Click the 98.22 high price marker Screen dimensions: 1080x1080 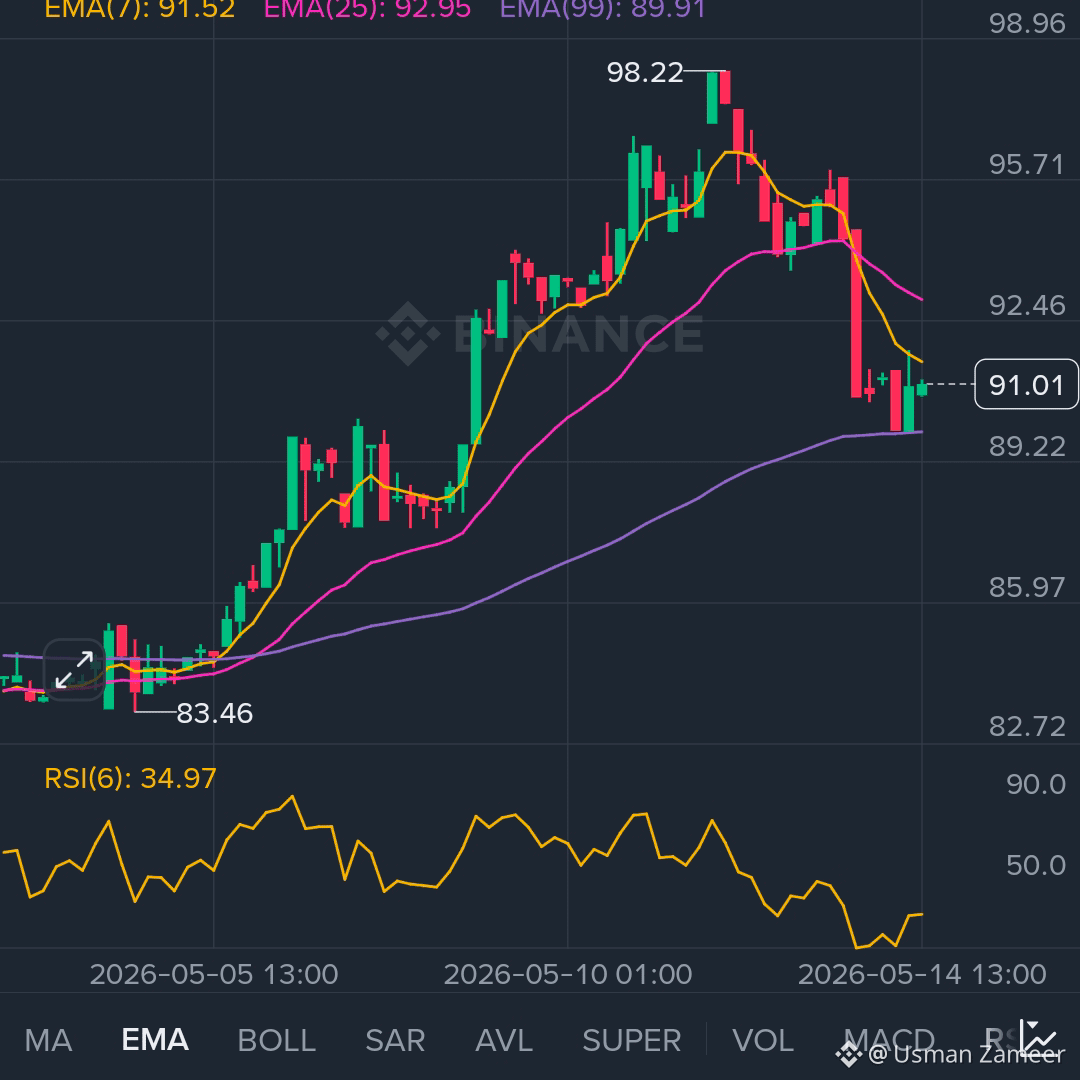(x=645, y=72)
